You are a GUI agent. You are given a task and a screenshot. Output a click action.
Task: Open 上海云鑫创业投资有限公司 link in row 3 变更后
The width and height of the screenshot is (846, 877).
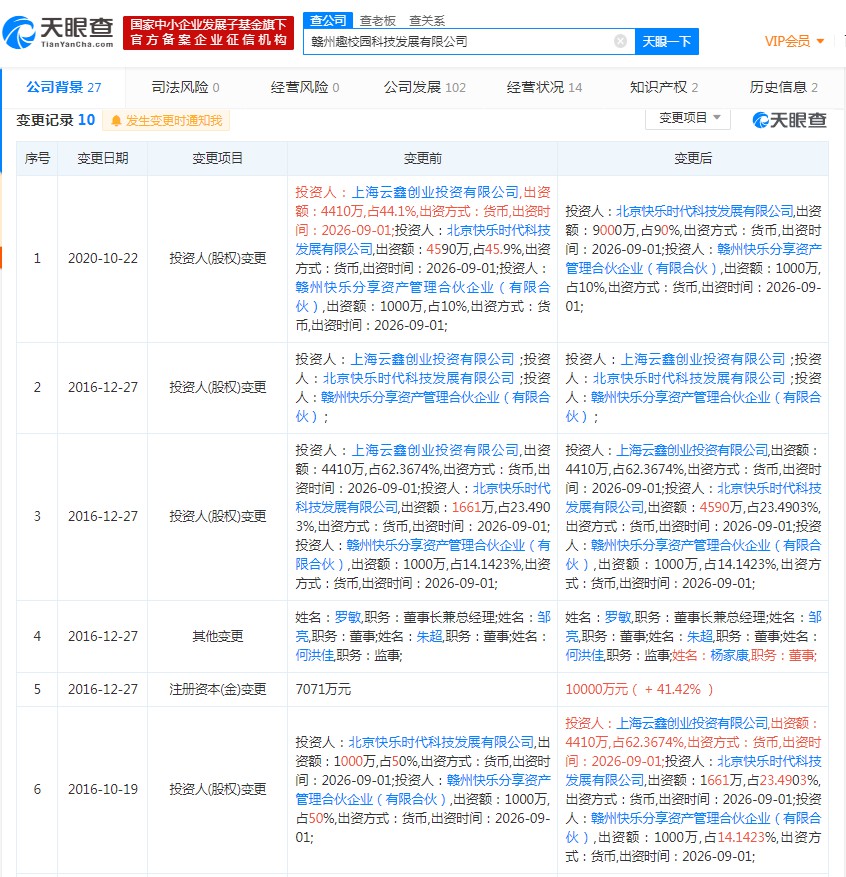(x=692, y=450)
